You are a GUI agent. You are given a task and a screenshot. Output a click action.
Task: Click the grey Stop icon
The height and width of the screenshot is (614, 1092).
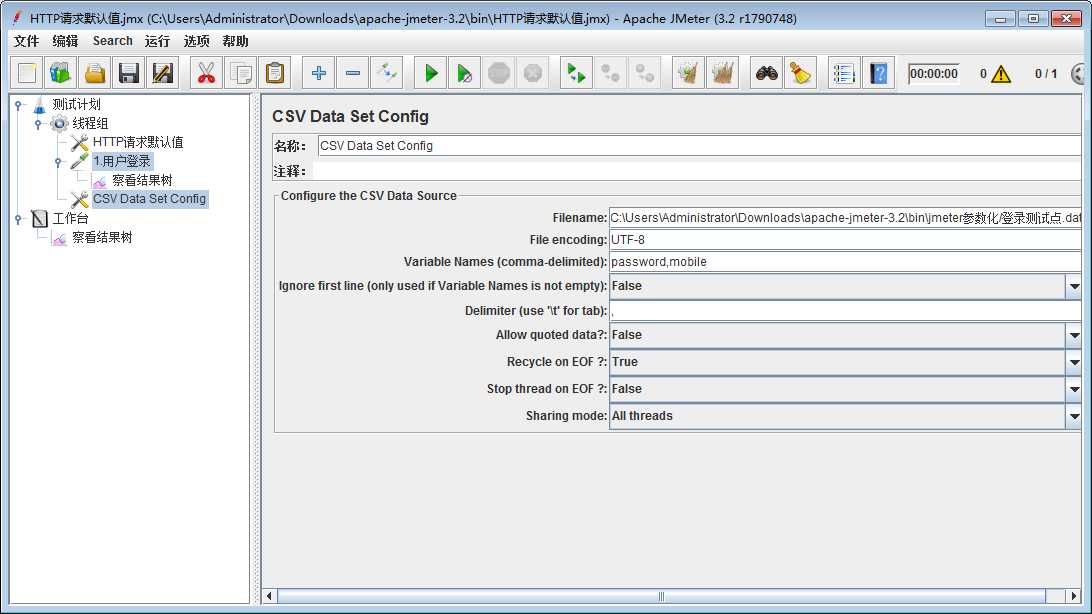pos(499,73)
